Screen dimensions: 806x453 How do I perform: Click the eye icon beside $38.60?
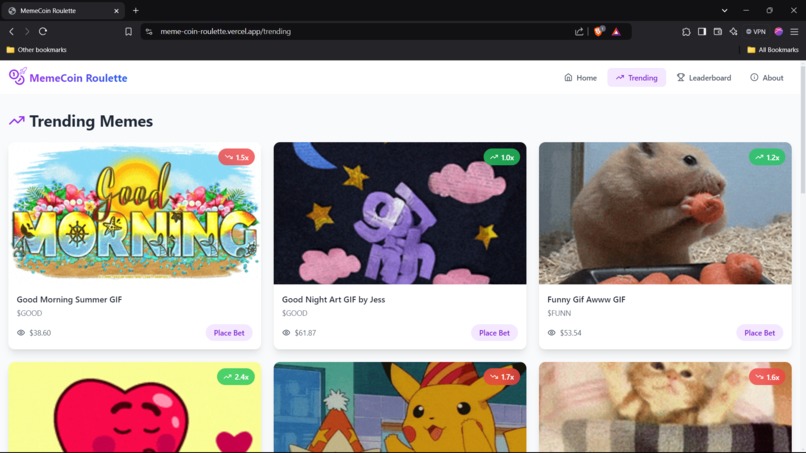point(21,333)
